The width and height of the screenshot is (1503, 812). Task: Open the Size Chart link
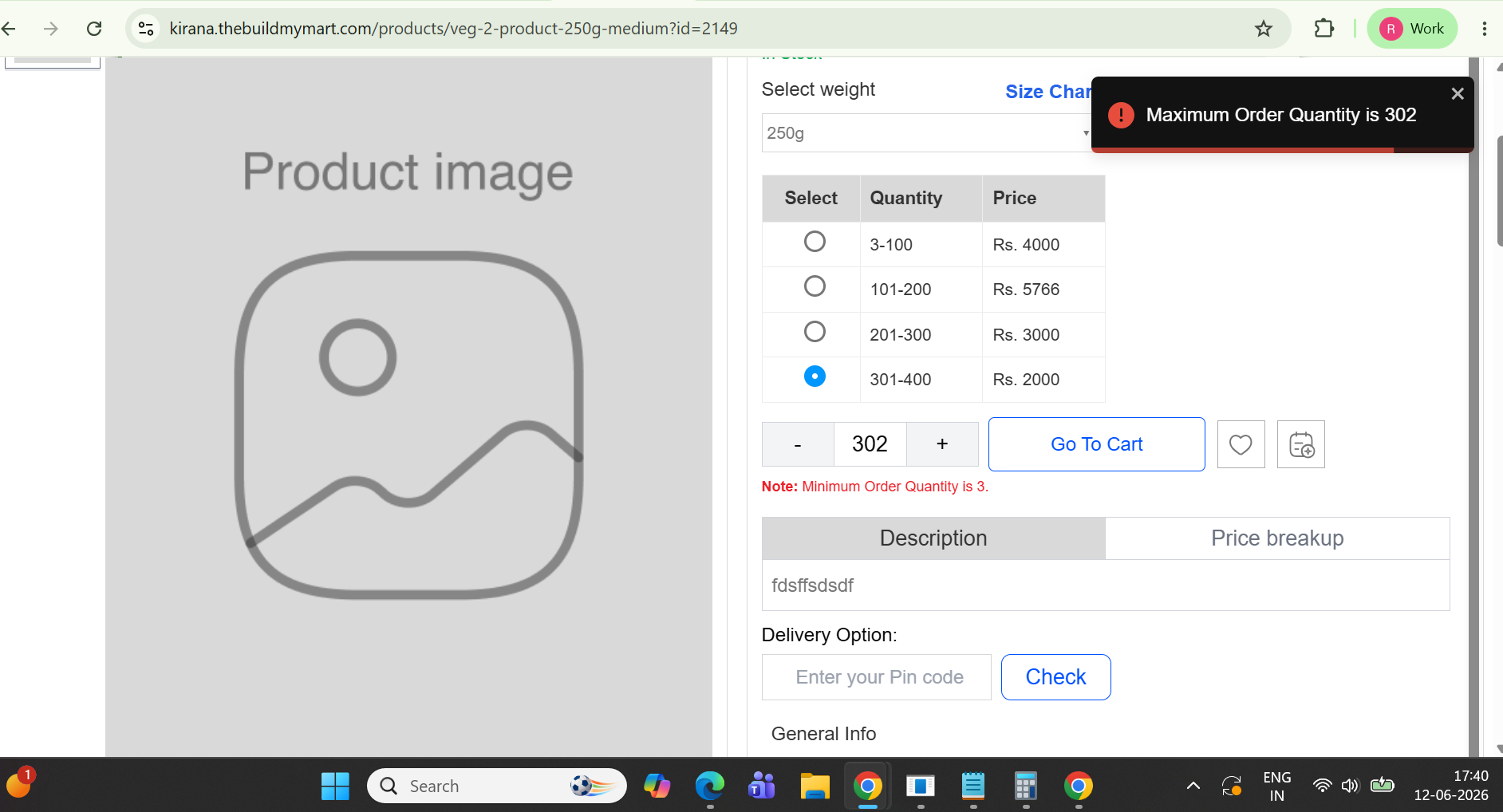pos(1047,92)
